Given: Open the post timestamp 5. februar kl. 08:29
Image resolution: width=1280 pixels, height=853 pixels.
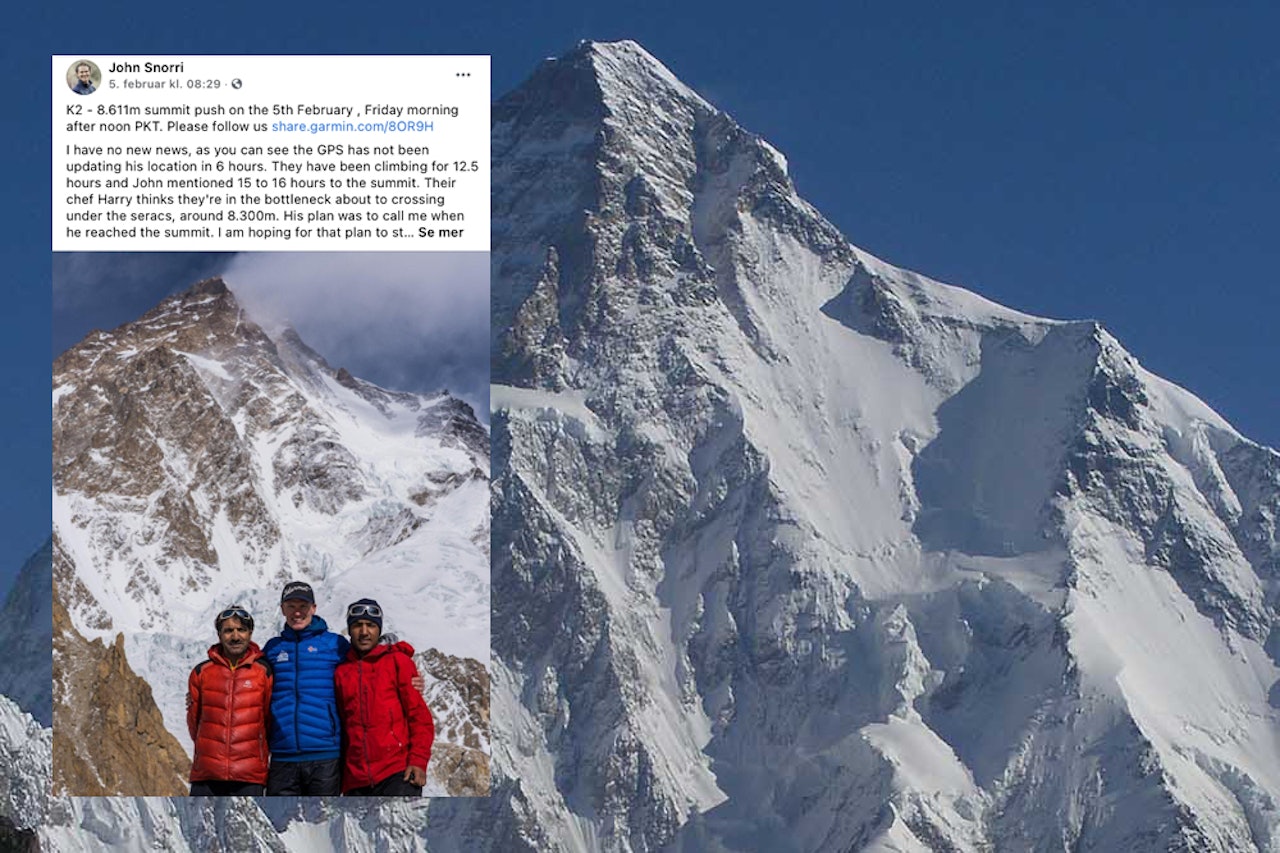Looking at the screenshot, I should pyautogui.click(x=164, y=85).
